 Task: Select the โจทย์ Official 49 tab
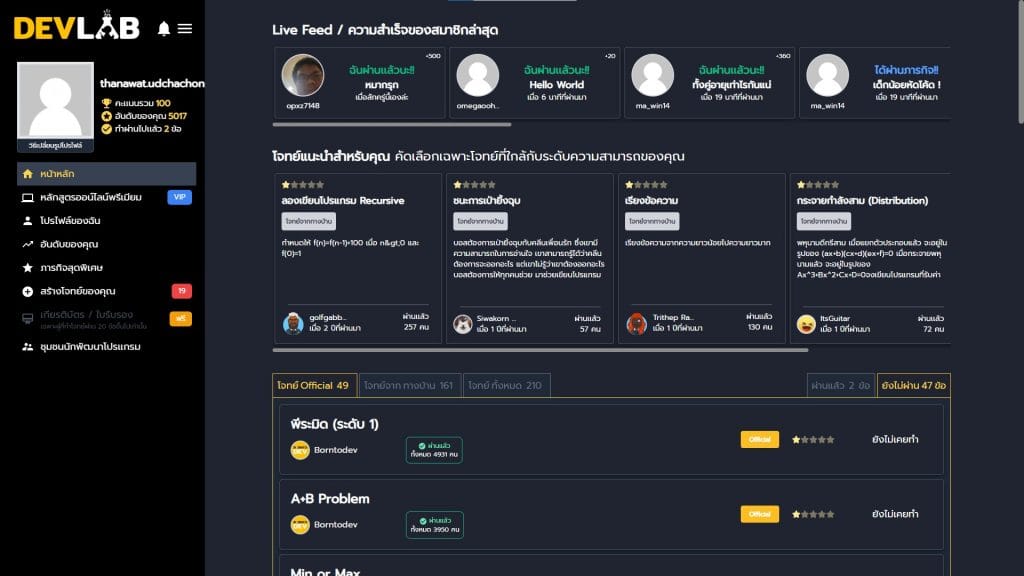click(313, 385)
